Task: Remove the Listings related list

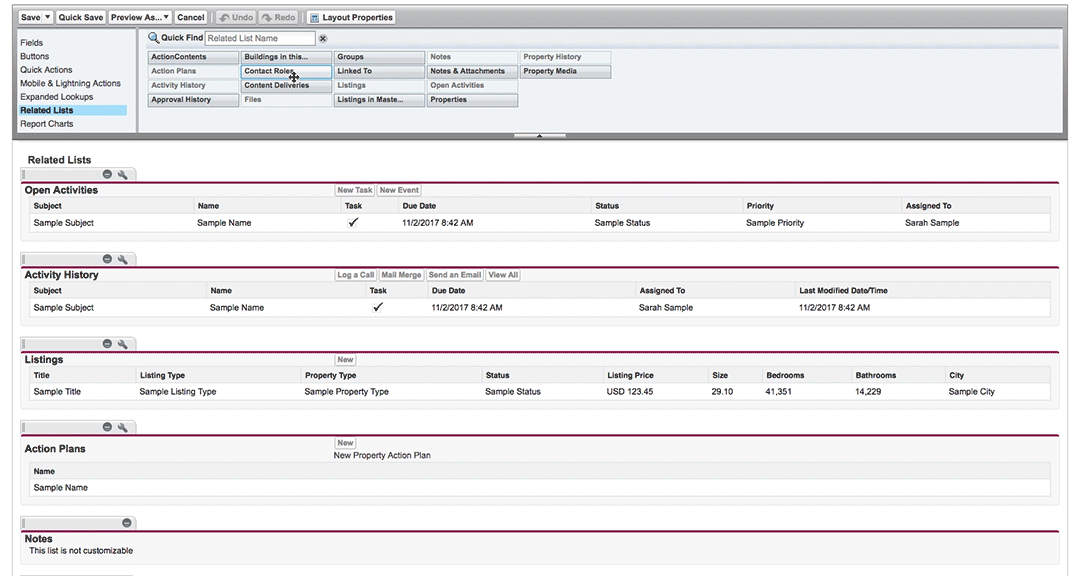Action: point(107,344)
